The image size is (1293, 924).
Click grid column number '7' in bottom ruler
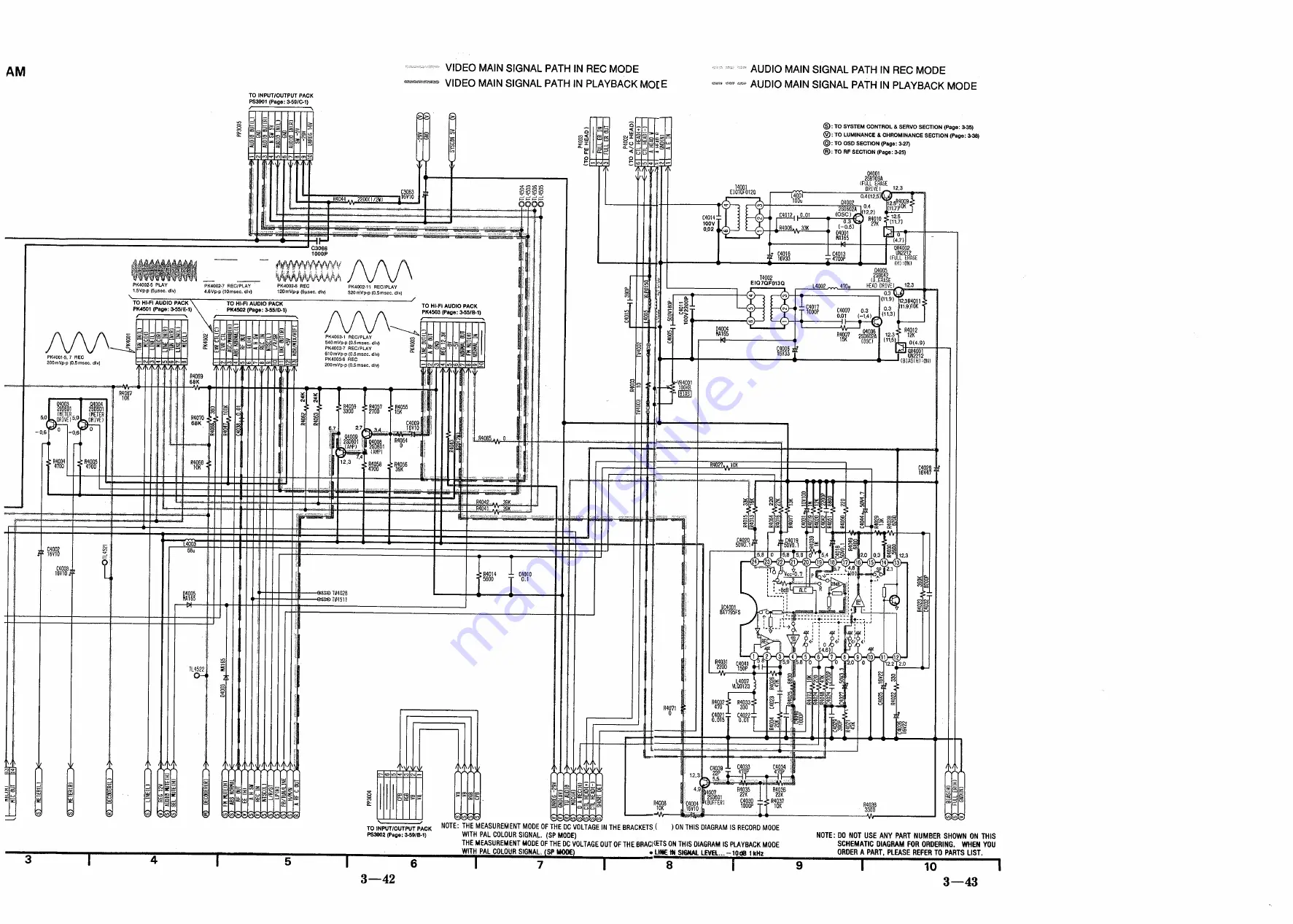pos(540,864)
